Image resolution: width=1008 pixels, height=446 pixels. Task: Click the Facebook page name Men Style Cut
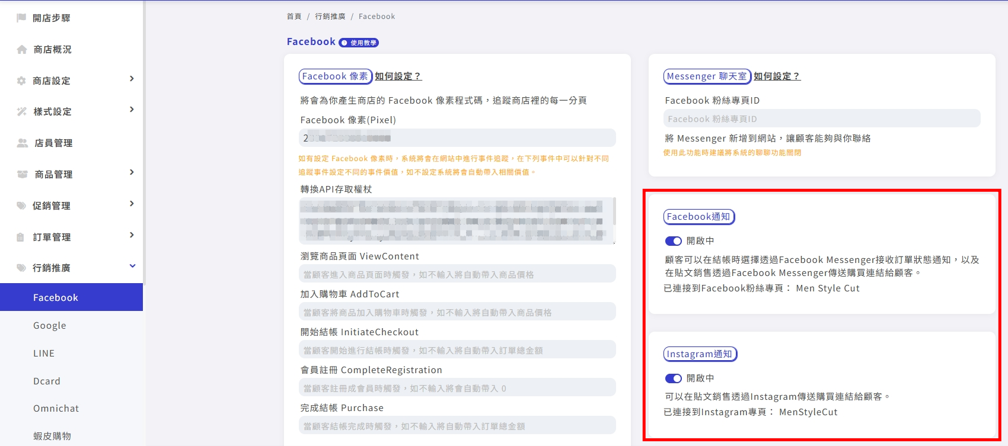coord(827,289)
